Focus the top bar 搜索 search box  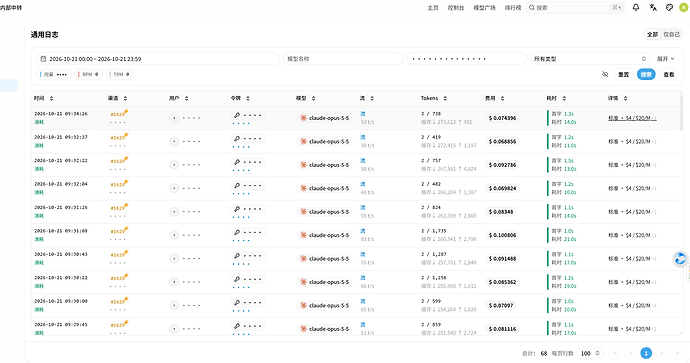tap(576, 7)
